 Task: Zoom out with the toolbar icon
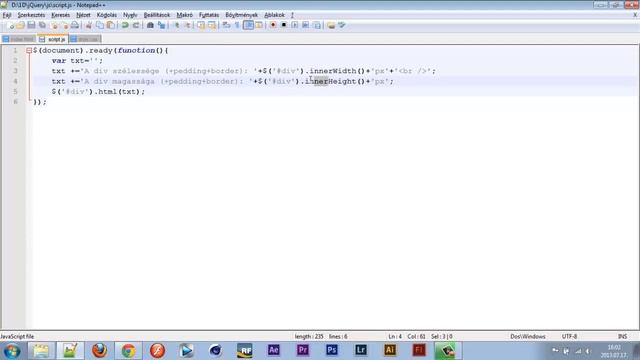[x=187, y=25]
